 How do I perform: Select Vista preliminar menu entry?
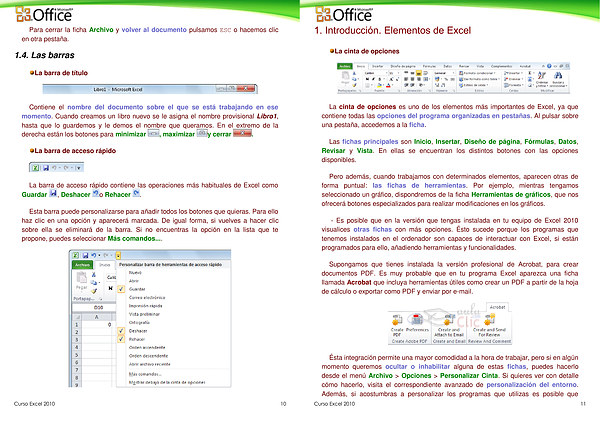144,314
